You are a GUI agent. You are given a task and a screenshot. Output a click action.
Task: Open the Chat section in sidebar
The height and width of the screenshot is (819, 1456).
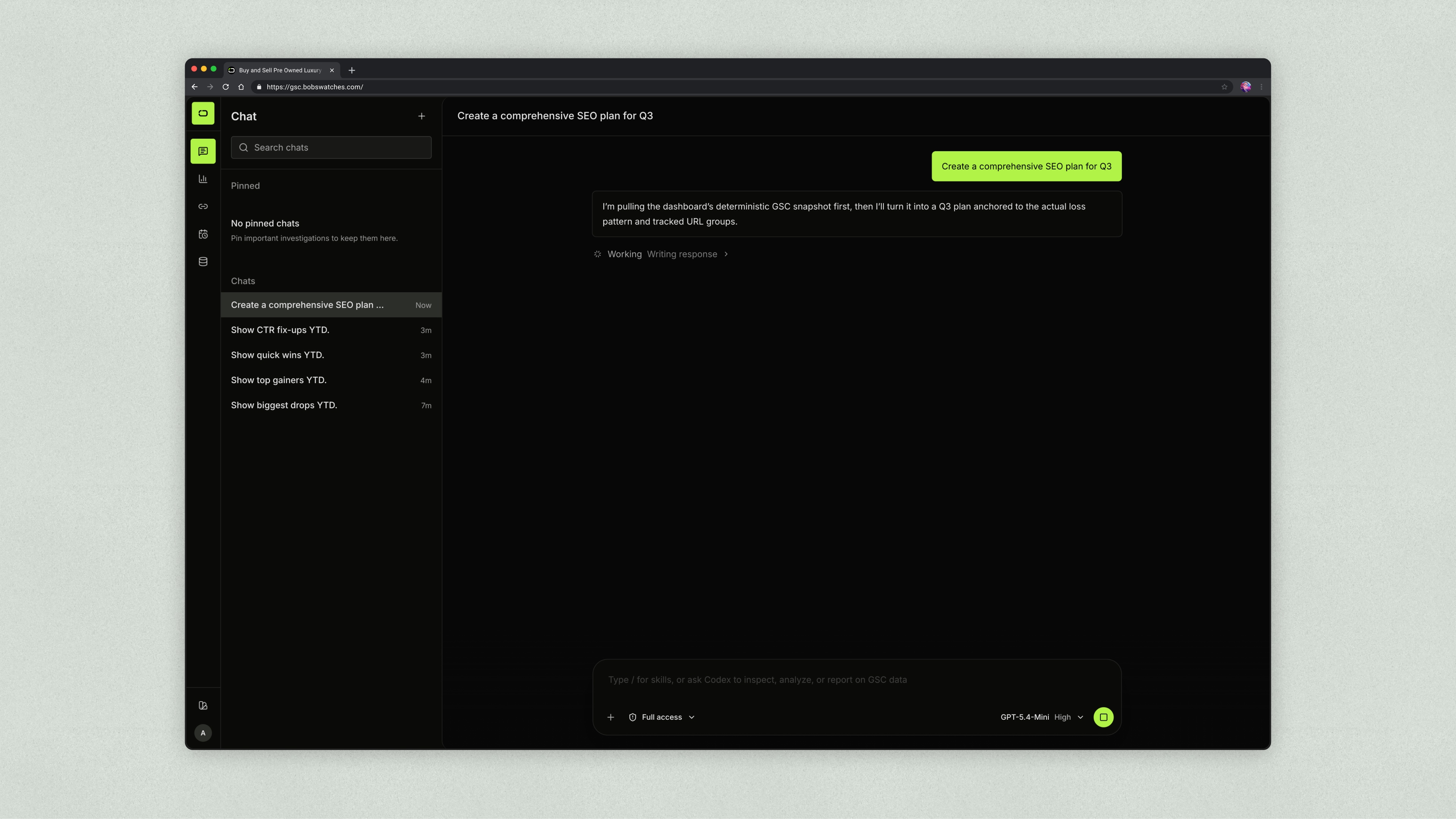tap(203, 151)
